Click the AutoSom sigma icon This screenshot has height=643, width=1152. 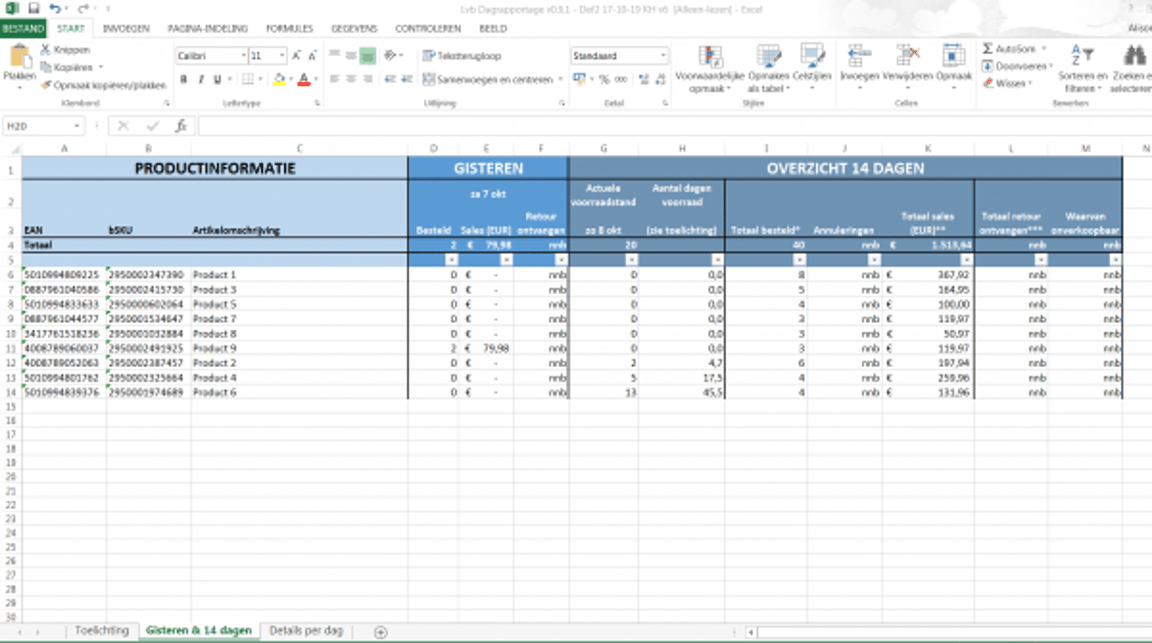click(987, 49)
